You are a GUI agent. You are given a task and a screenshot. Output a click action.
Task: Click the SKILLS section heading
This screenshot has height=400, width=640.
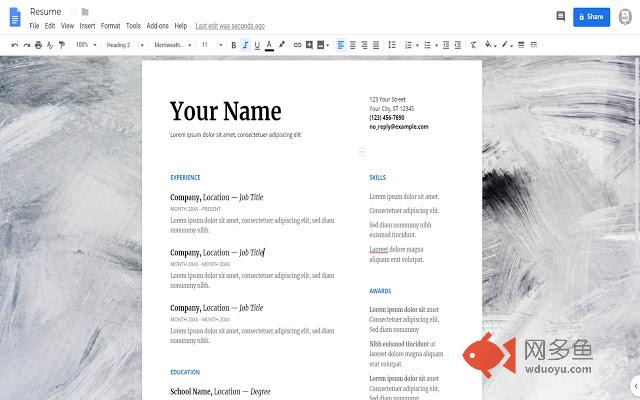[378, 178]
